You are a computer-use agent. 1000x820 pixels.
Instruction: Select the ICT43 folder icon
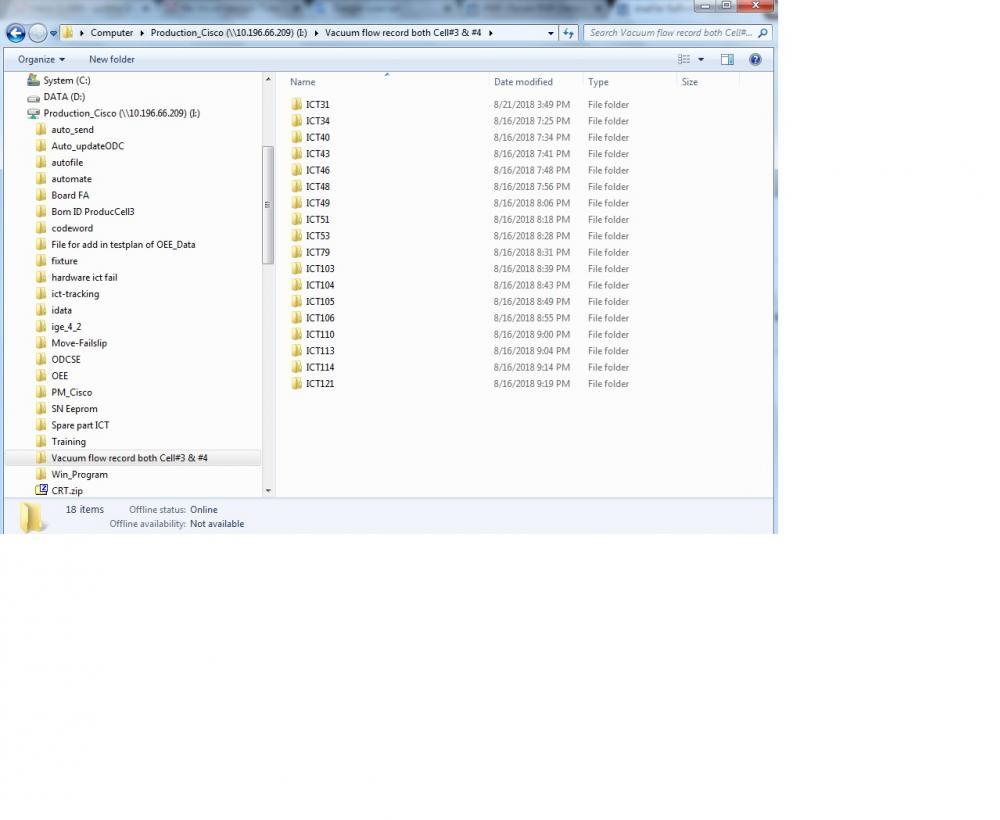(297, 154)
